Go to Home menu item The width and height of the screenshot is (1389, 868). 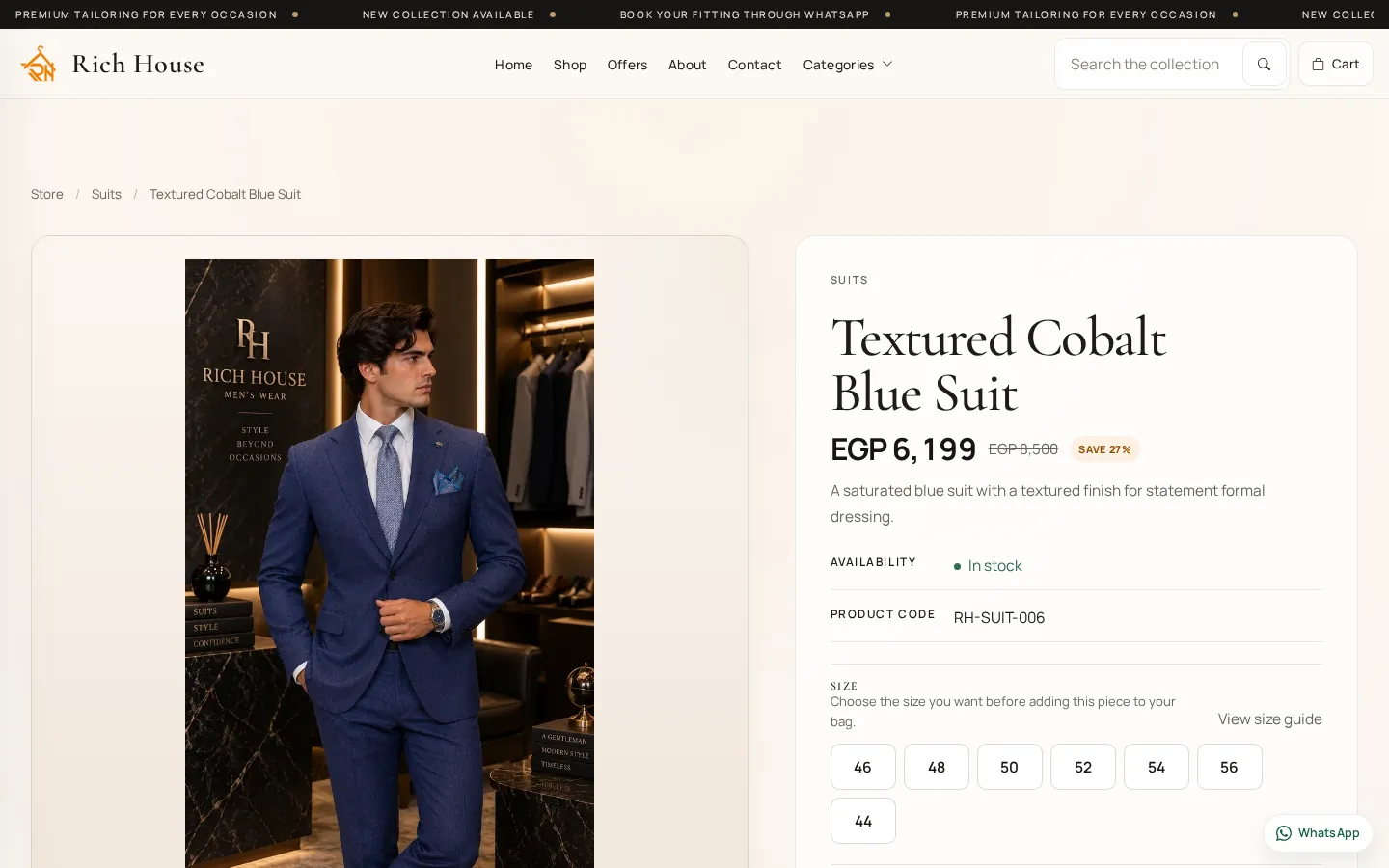click(x=513, y=65)
